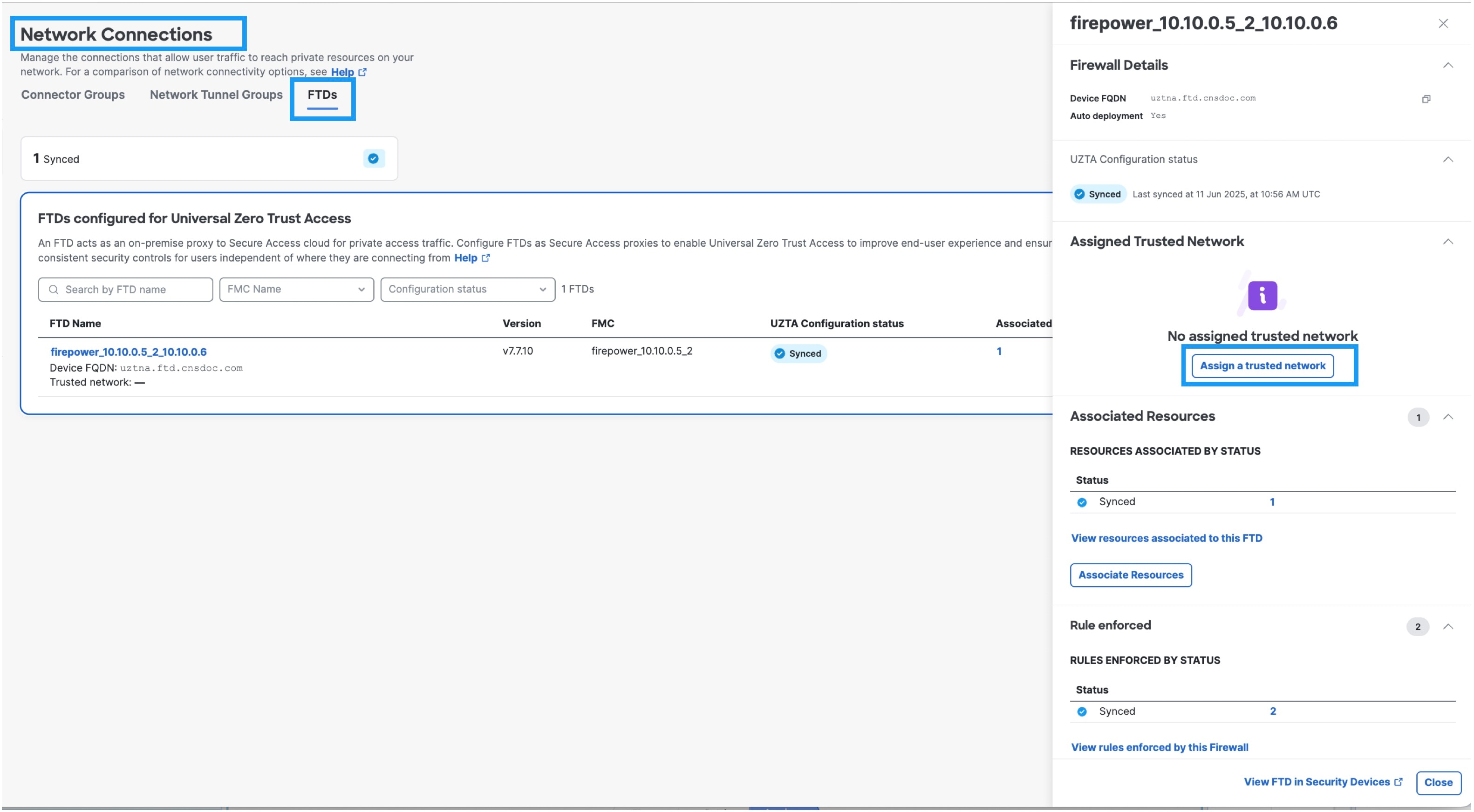Collapse the UZTA Configuration status section
1474x812 pixels.
point(1448,160)
